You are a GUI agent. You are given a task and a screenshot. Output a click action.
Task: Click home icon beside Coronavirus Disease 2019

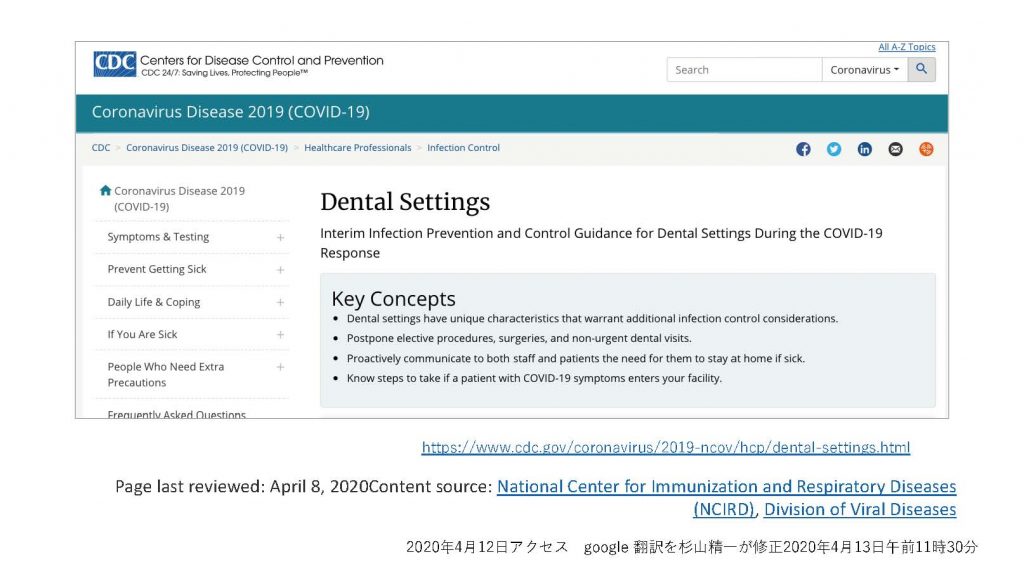pos(105,190)
